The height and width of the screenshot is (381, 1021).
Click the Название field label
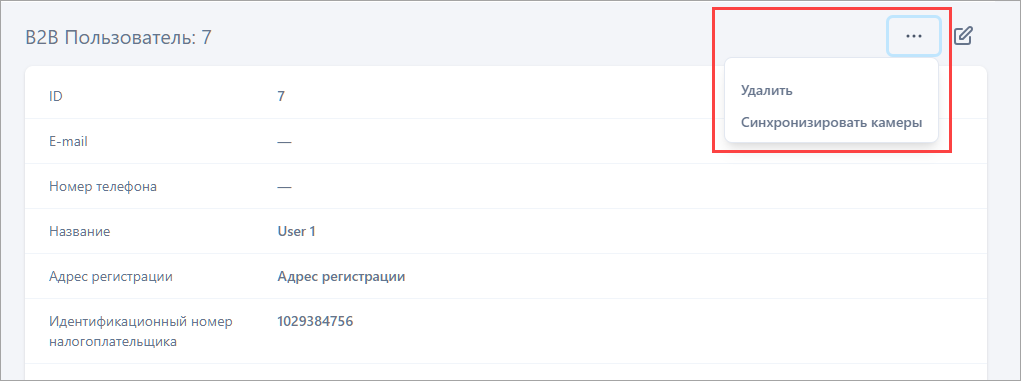pyautogui.click(x=79, y=231)
